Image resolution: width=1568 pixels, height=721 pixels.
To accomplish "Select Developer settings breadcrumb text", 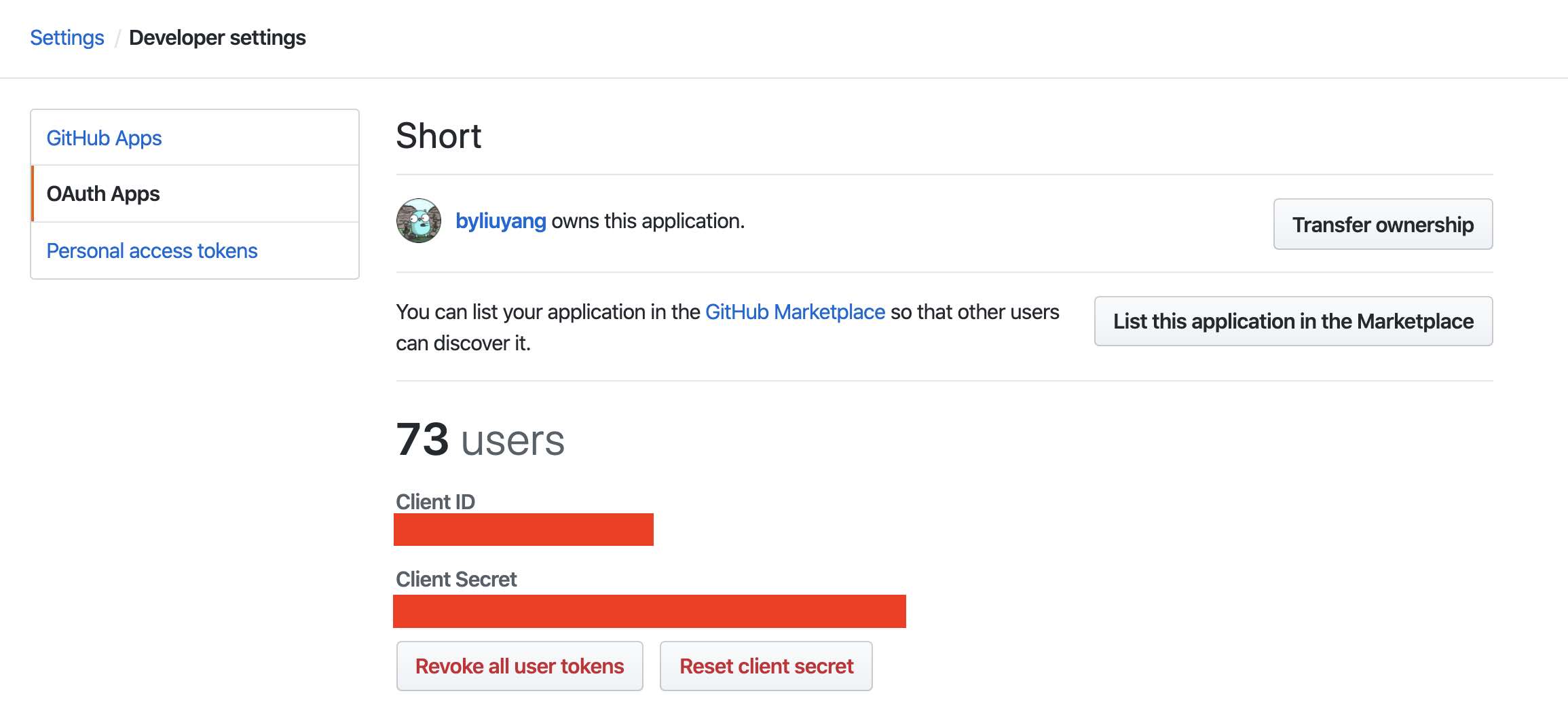I will [x=217, y=38].
